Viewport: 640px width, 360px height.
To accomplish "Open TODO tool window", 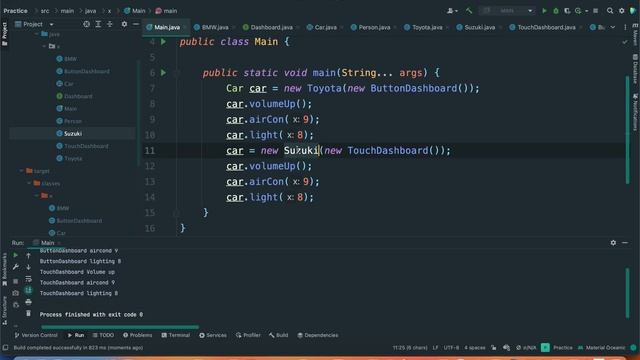I will click(x=103, y=335).
